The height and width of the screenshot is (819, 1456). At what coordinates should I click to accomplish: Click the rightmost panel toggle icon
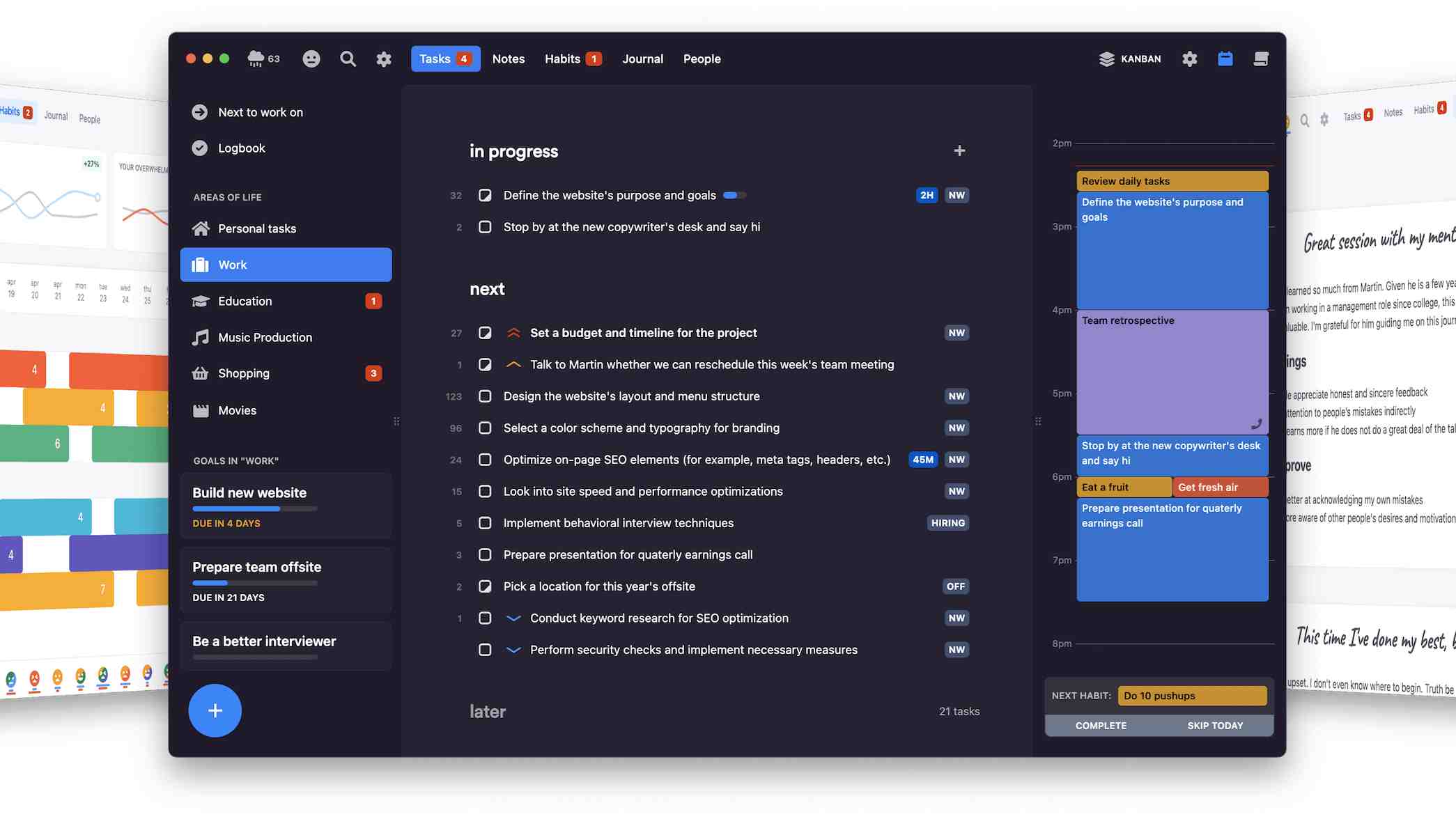1261,58
